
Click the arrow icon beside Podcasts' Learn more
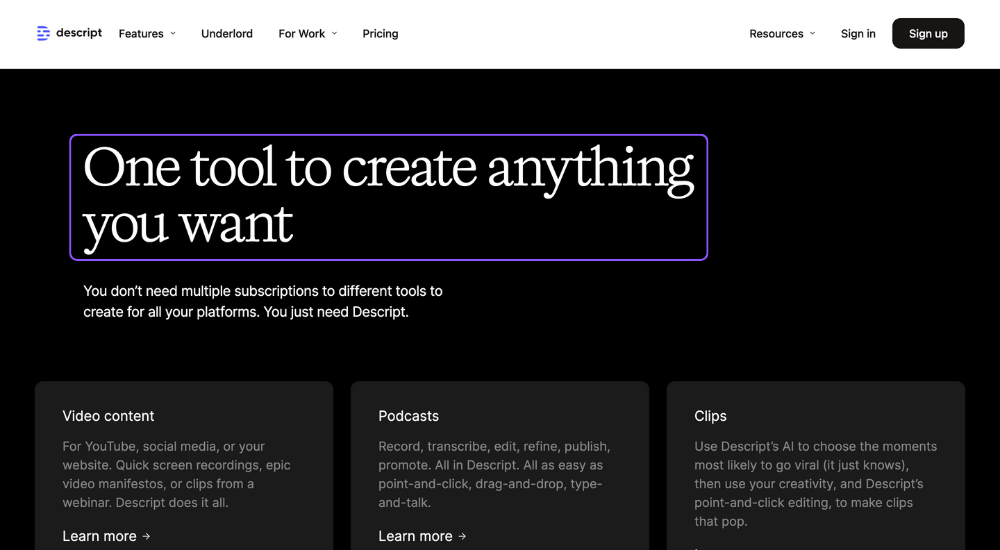tap(462, 536)
